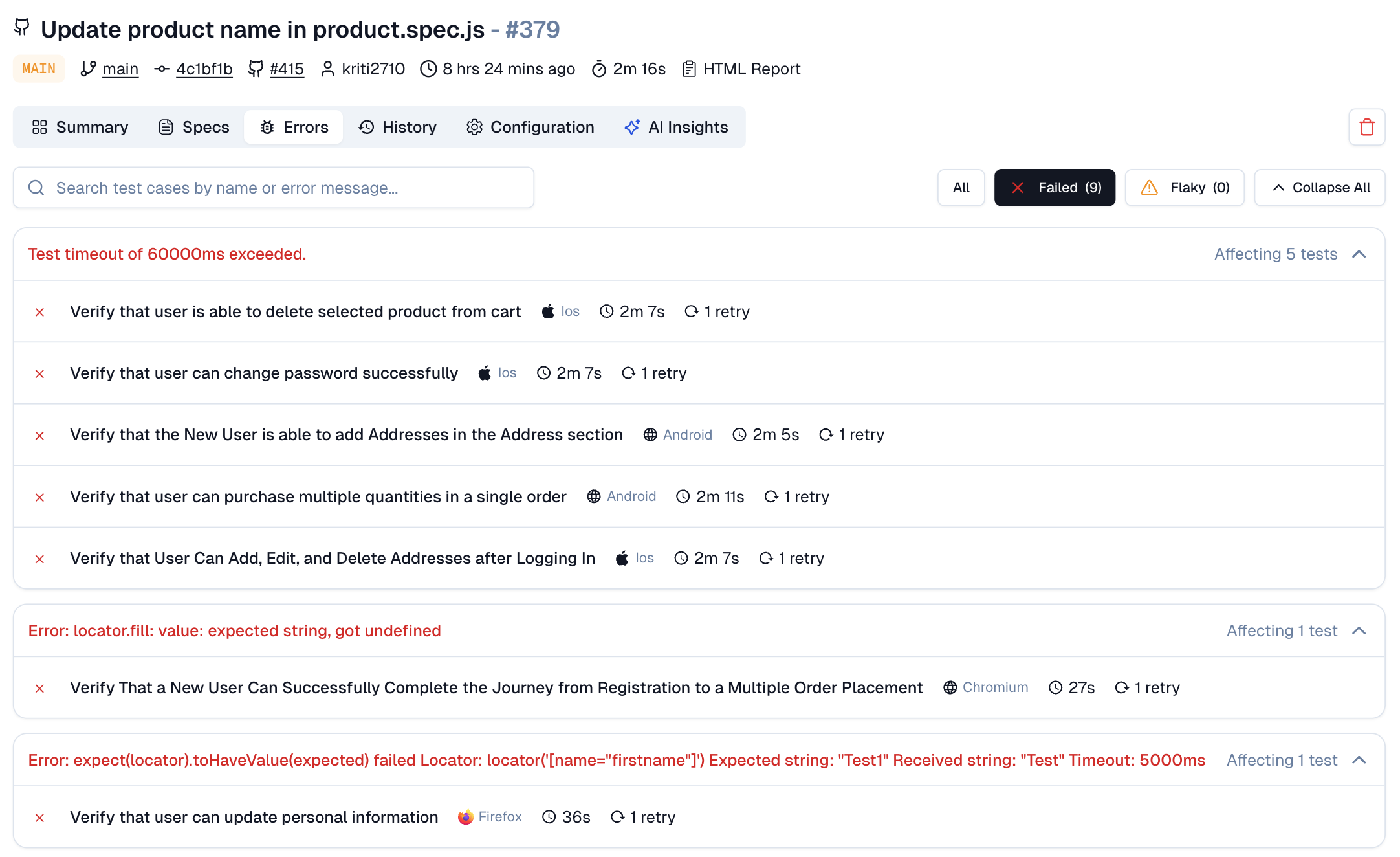Collapse the toHaveValue error group
Screen dimensions: 1400x857
(1359, 761)
